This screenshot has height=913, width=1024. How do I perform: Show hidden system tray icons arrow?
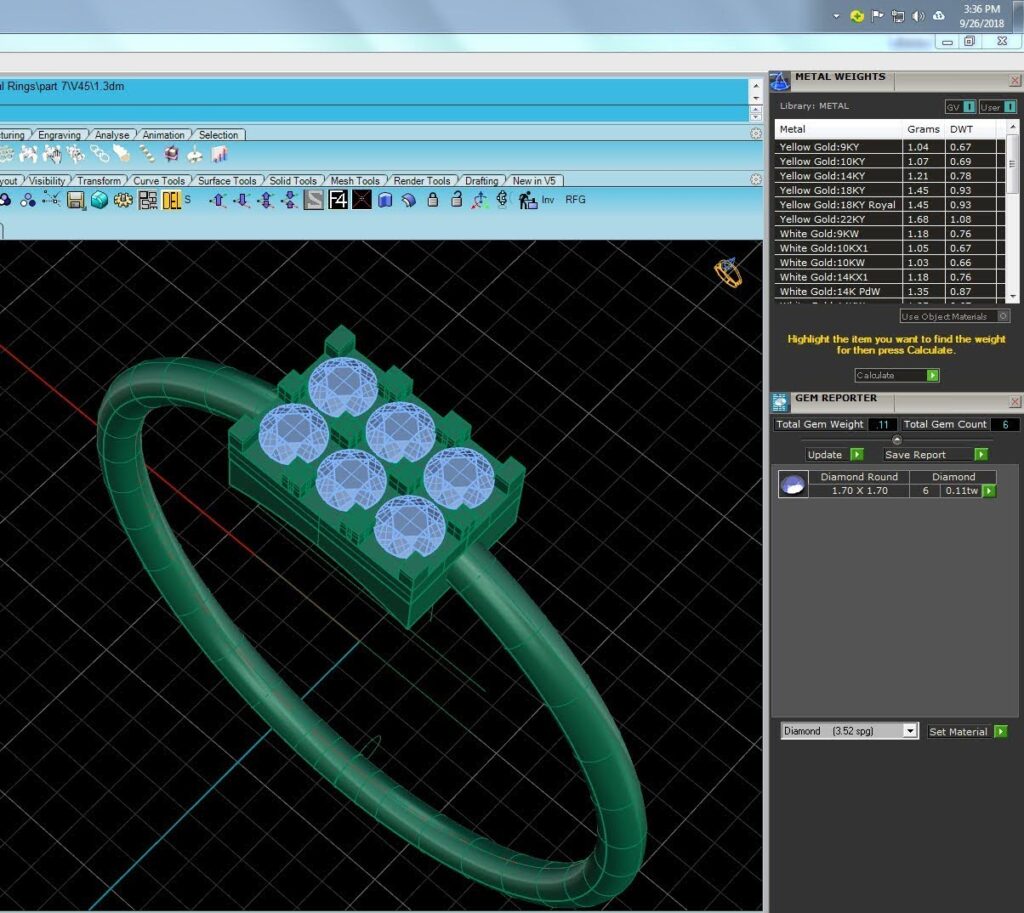836,16
